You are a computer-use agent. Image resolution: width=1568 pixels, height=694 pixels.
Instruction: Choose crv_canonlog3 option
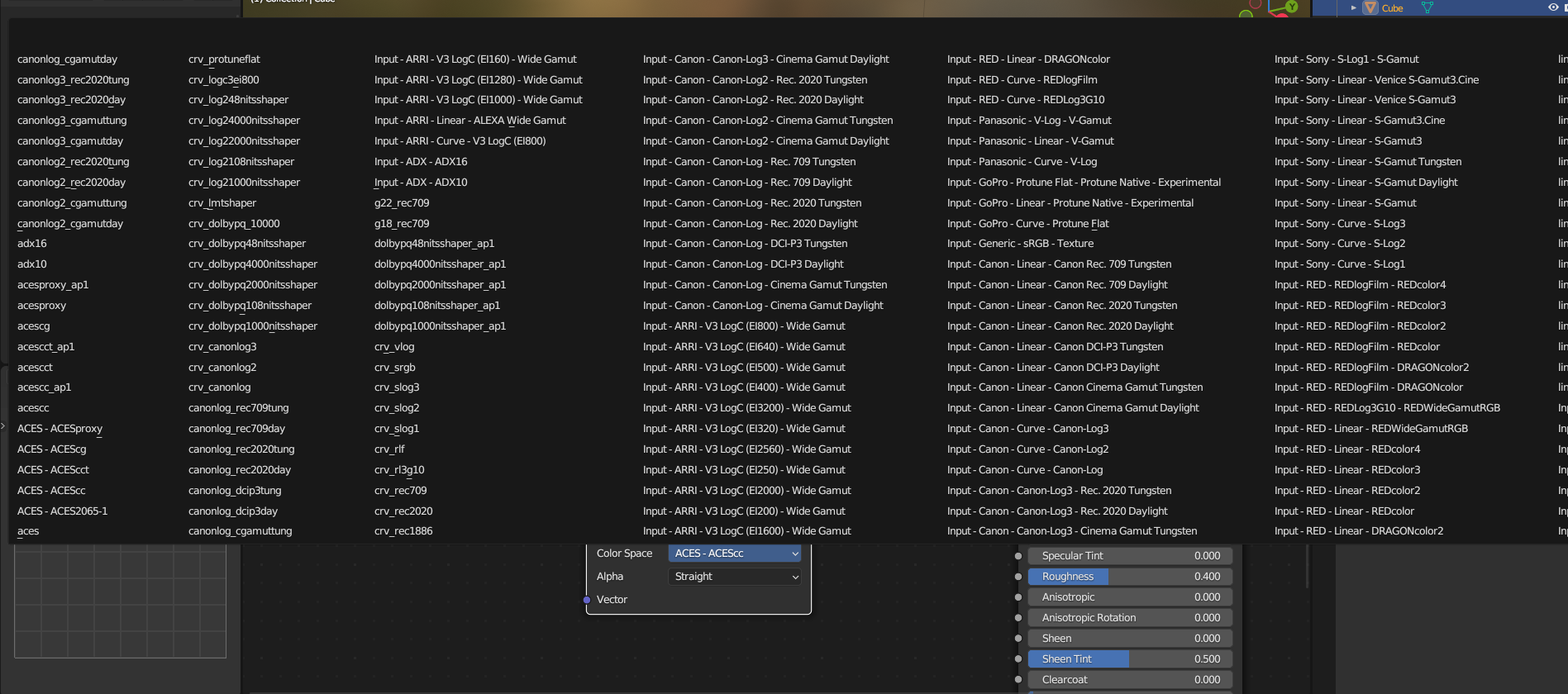coord(222,347)
